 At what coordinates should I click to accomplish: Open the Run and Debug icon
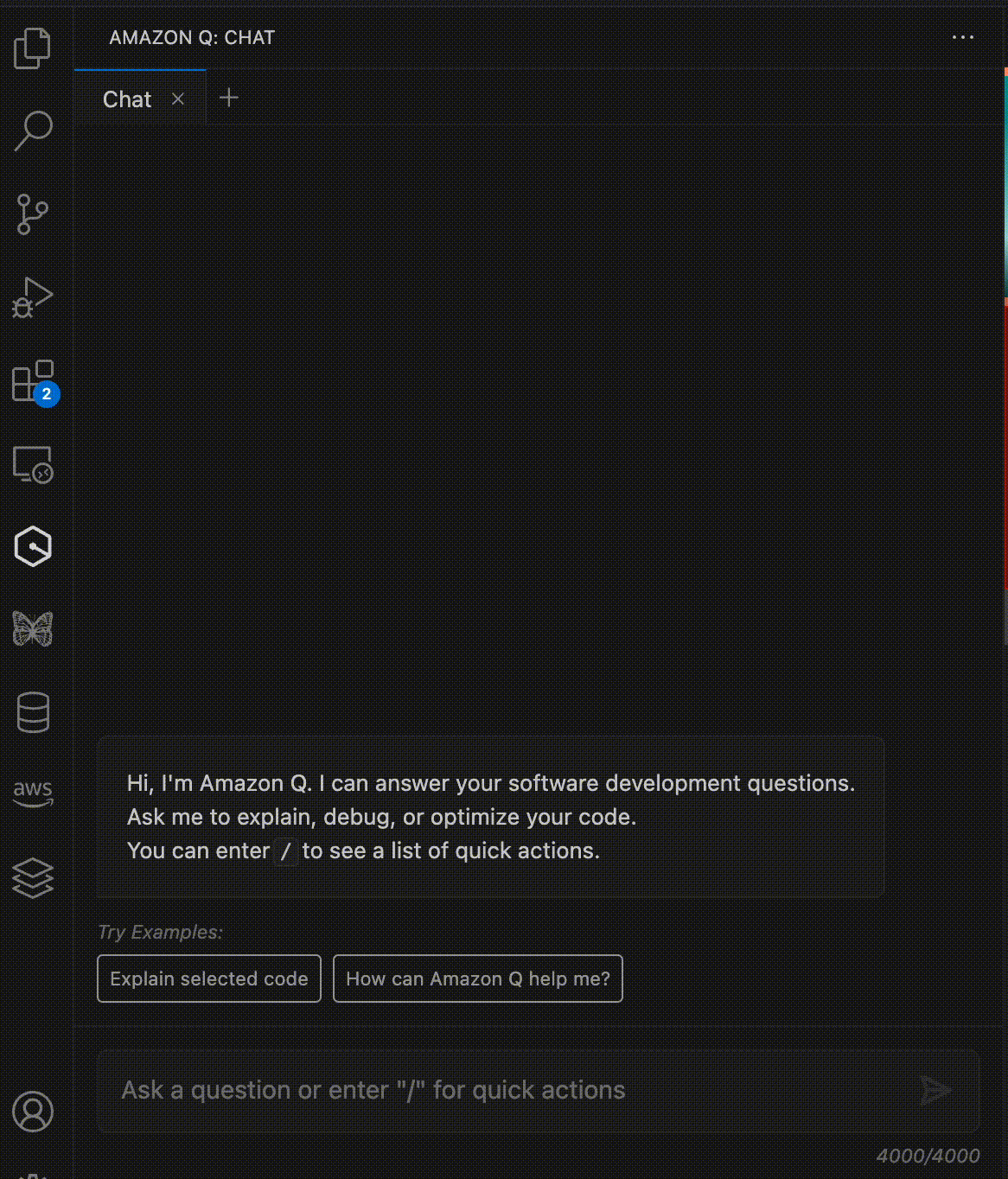point(33,297)
